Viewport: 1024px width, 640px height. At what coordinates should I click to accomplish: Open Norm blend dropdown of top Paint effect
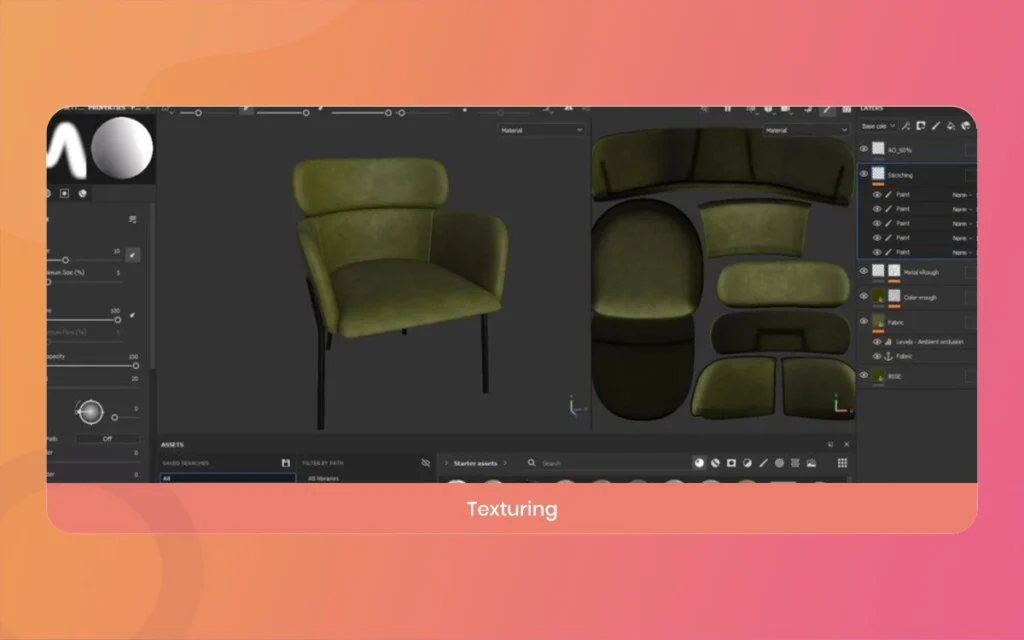pos(962,195)
